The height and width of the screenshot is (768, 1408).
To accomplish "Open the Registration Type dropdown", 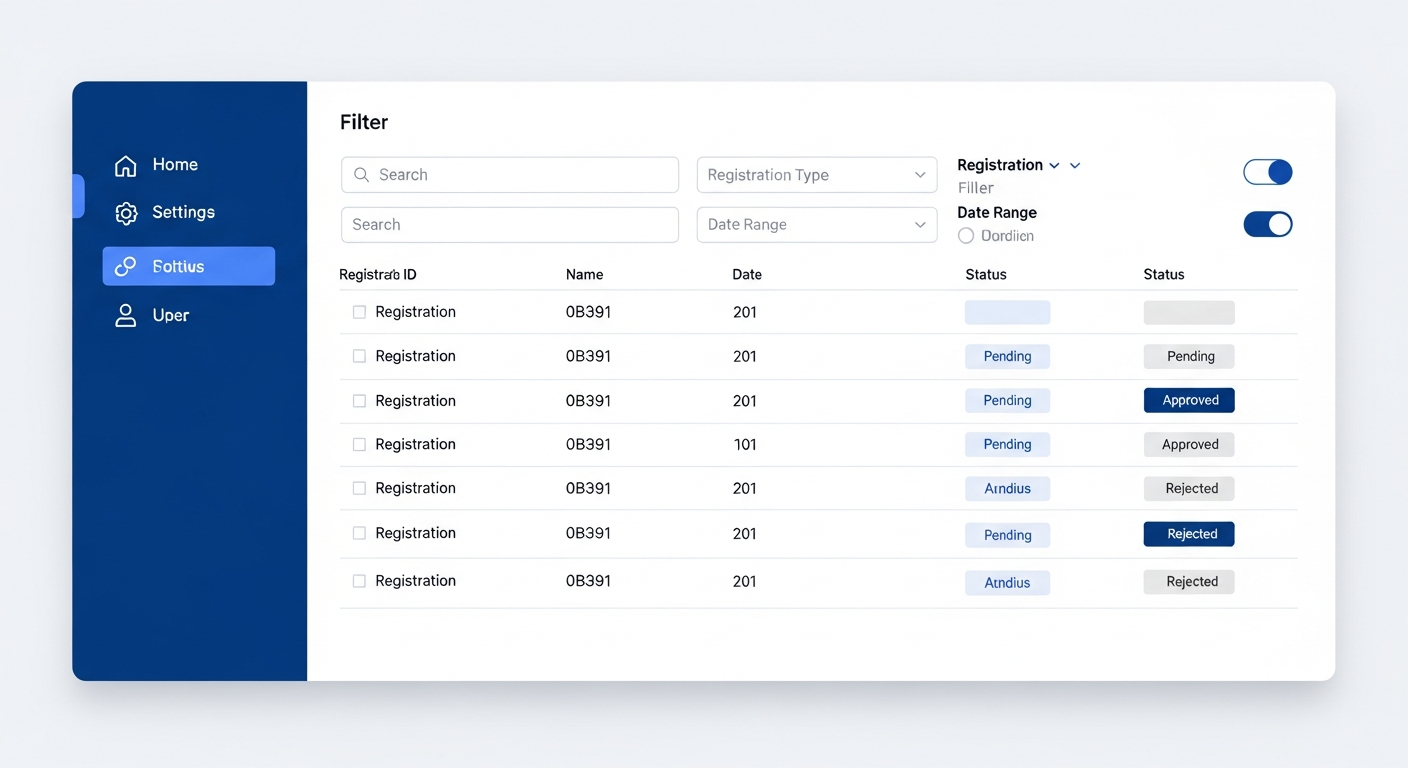I will click(817, 175).
